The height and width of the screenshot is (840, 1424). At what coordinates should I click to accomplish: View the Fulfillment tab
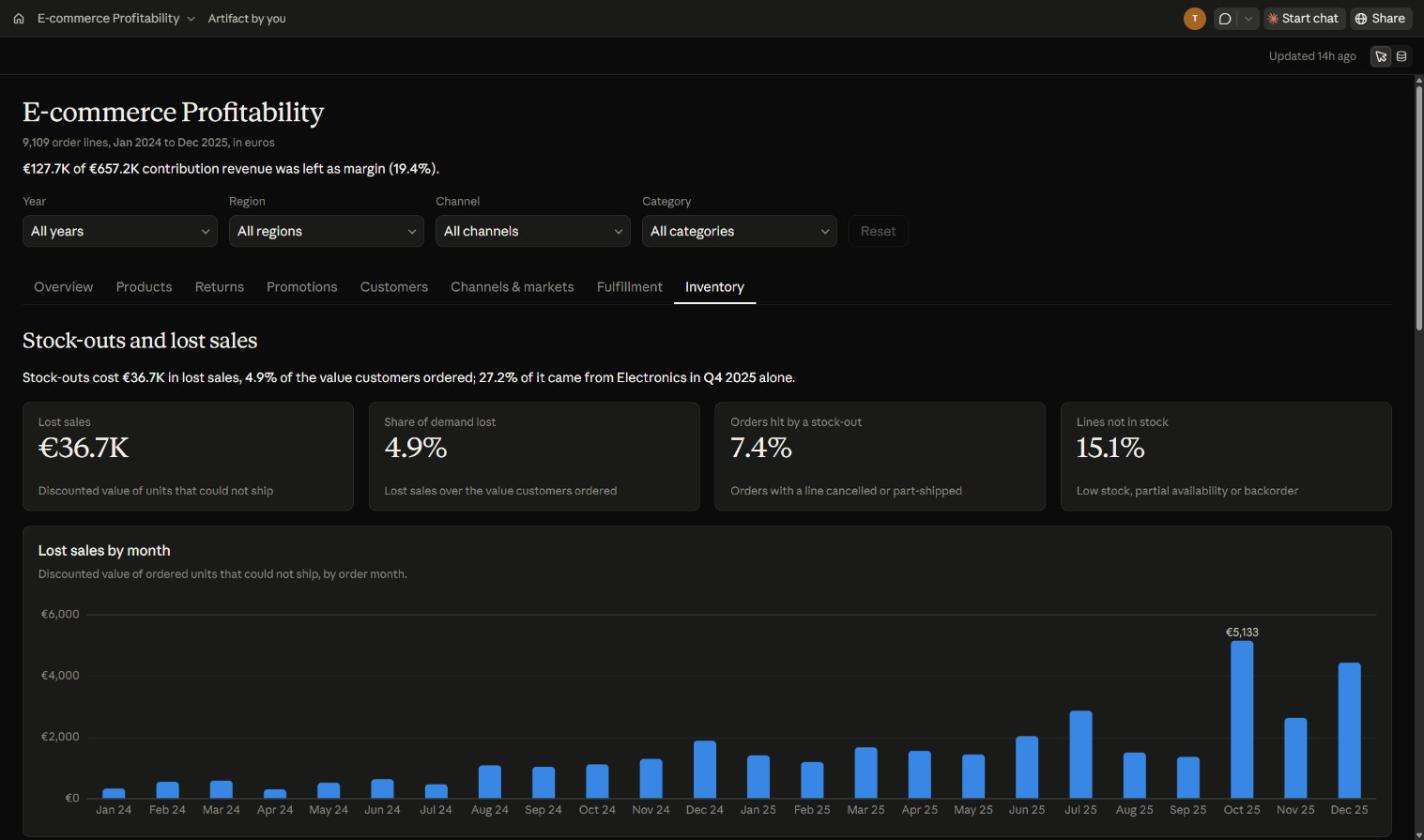tap(629, 287)
